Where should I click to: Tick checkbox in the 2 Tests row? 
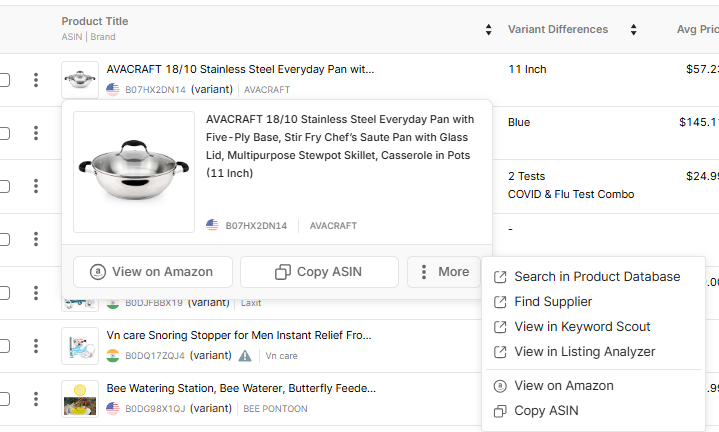pyautogui.click(x=4, y=186)
